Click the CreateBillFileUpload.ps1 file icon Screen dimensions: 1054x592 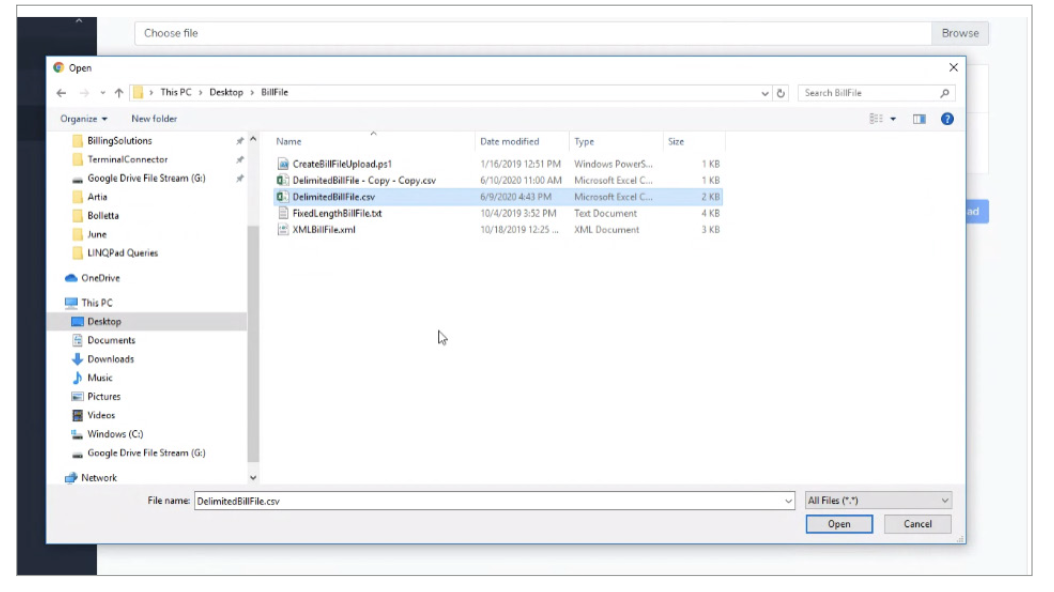[283, 164]
